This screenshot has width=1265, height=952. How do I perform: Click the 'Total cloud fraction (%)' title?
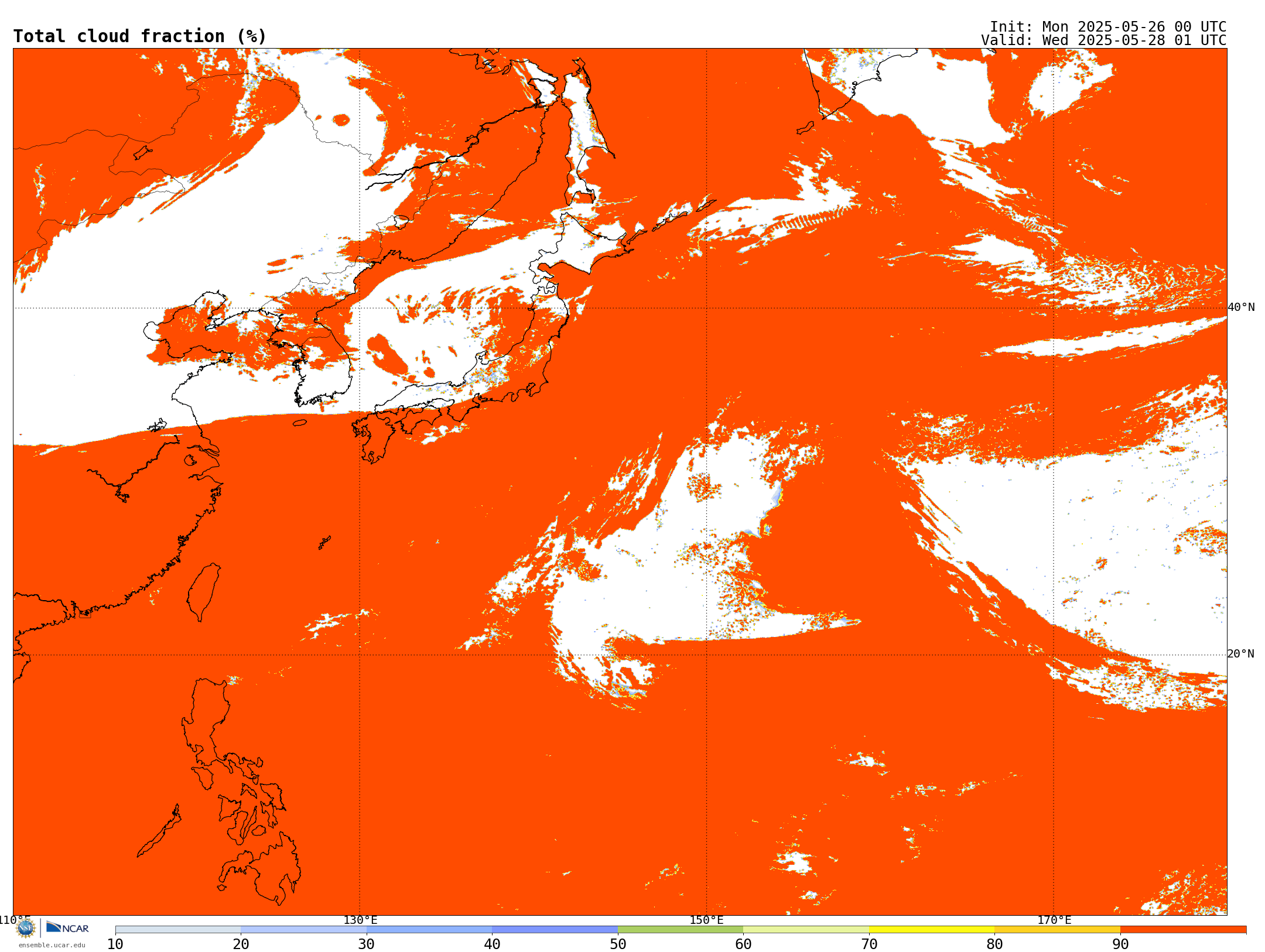140,36
